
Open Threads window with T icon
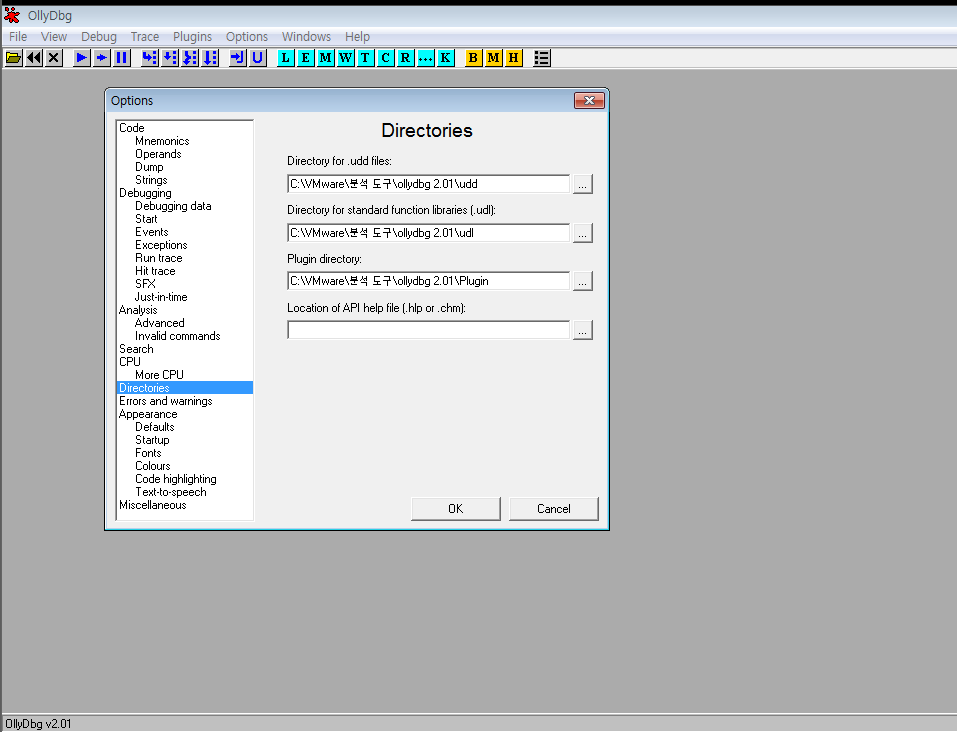point(365,58)
